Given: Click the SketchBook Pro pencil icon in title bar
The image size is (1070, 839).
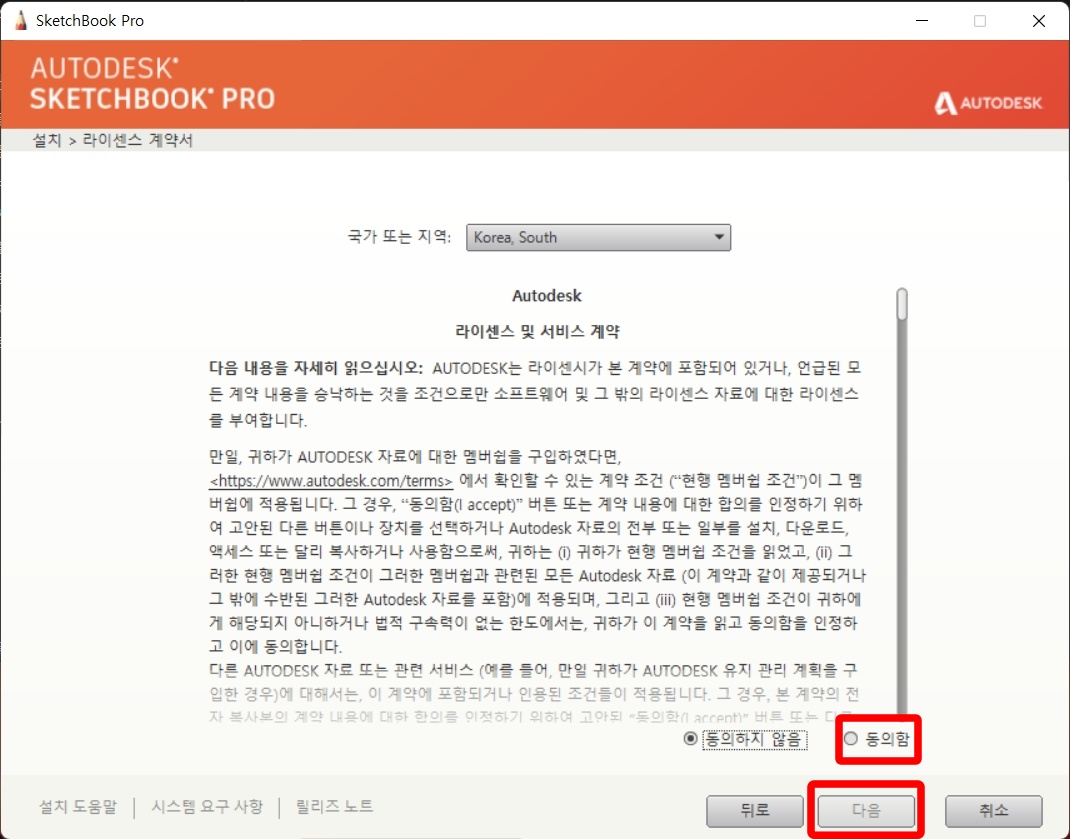Looking at the screenshot, I should [20, 20].
